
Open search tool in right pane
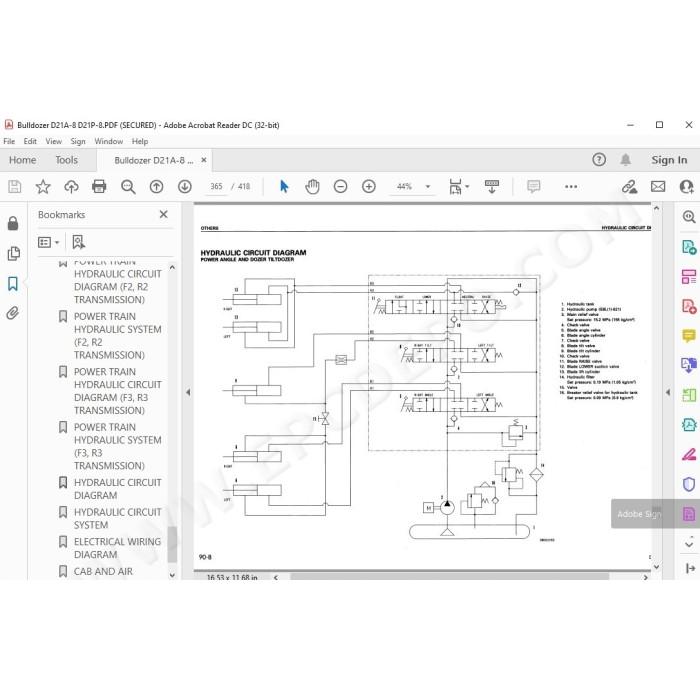[689, 217]
